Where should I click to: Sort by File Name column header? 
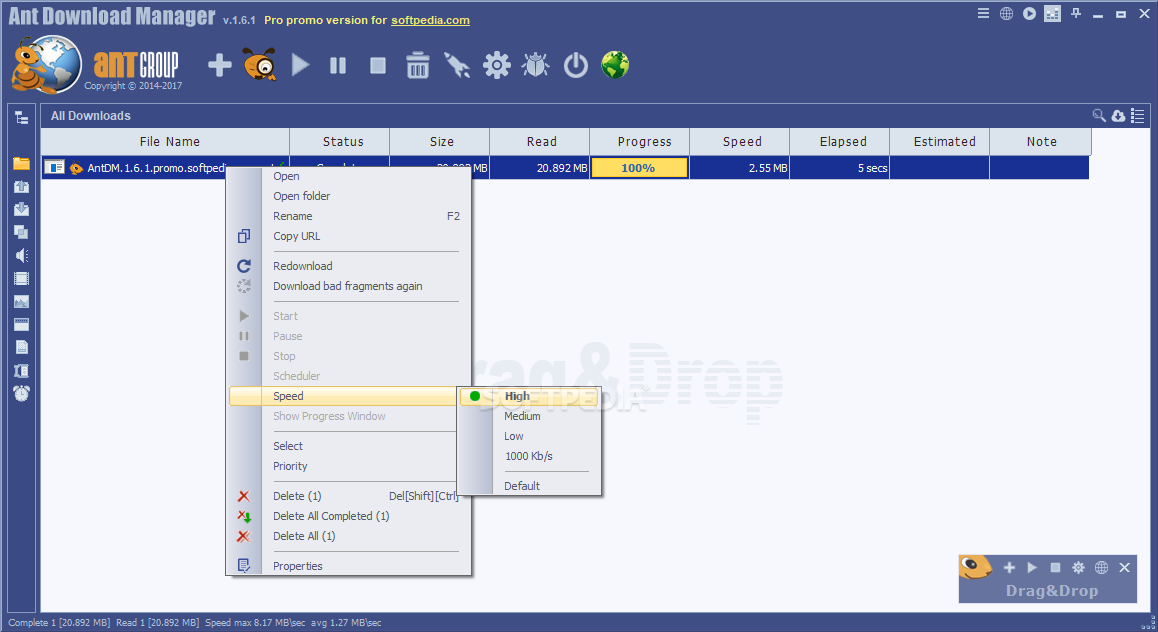[165, 141]
